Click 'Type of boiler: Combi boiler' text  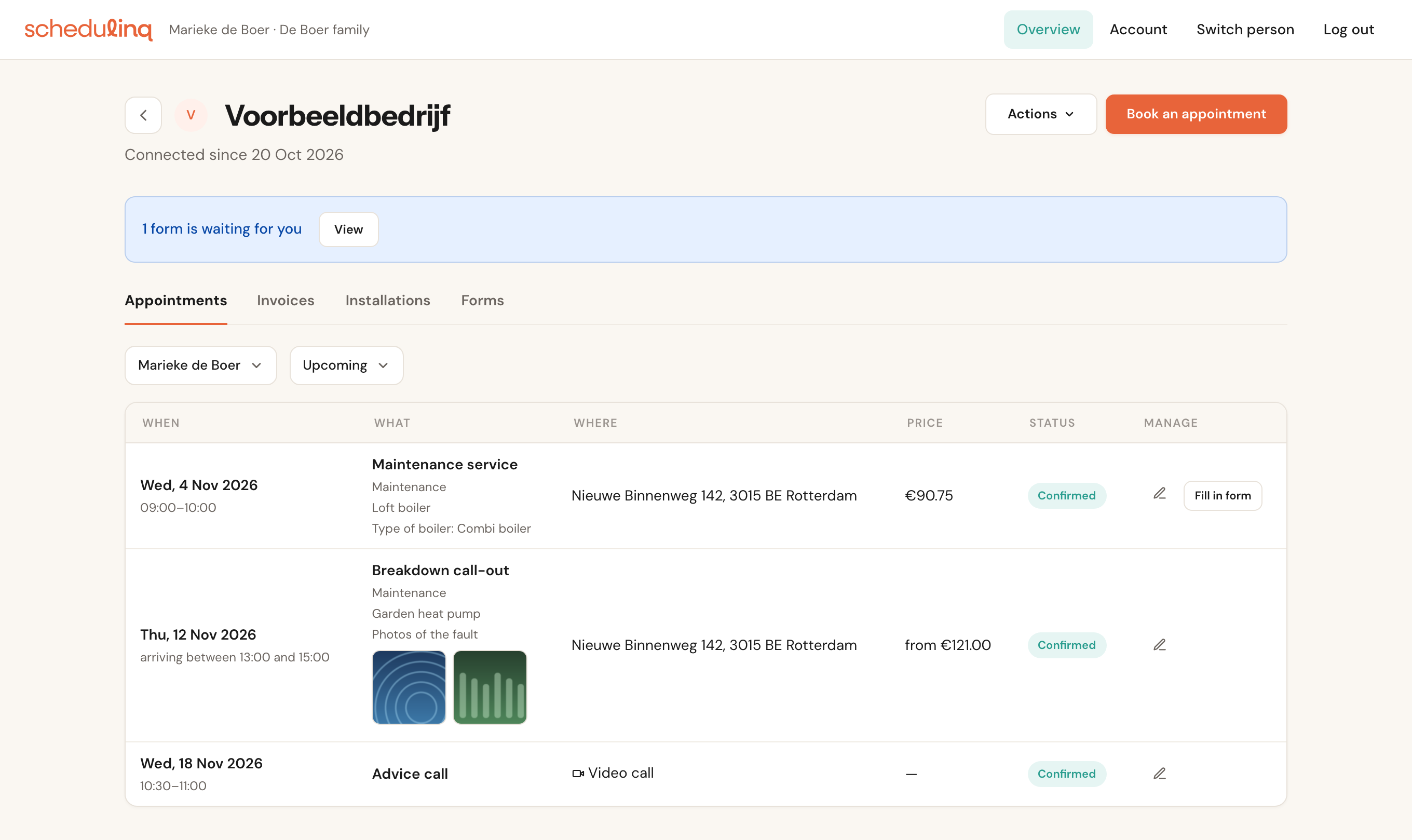point(452,528)
